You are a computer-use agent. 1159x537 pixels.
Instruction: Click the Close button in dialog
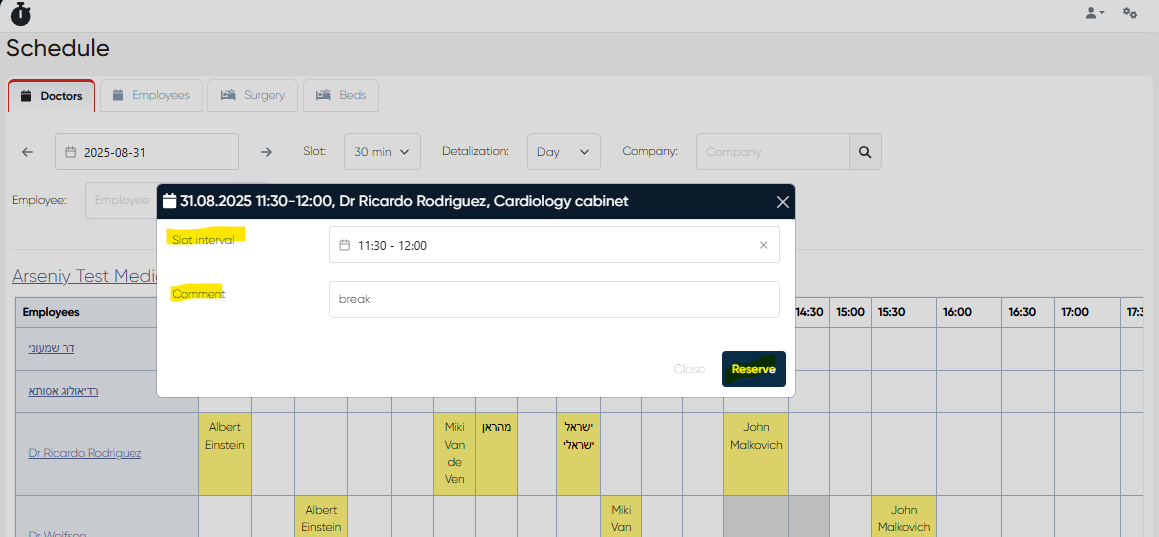pos(689,369)
